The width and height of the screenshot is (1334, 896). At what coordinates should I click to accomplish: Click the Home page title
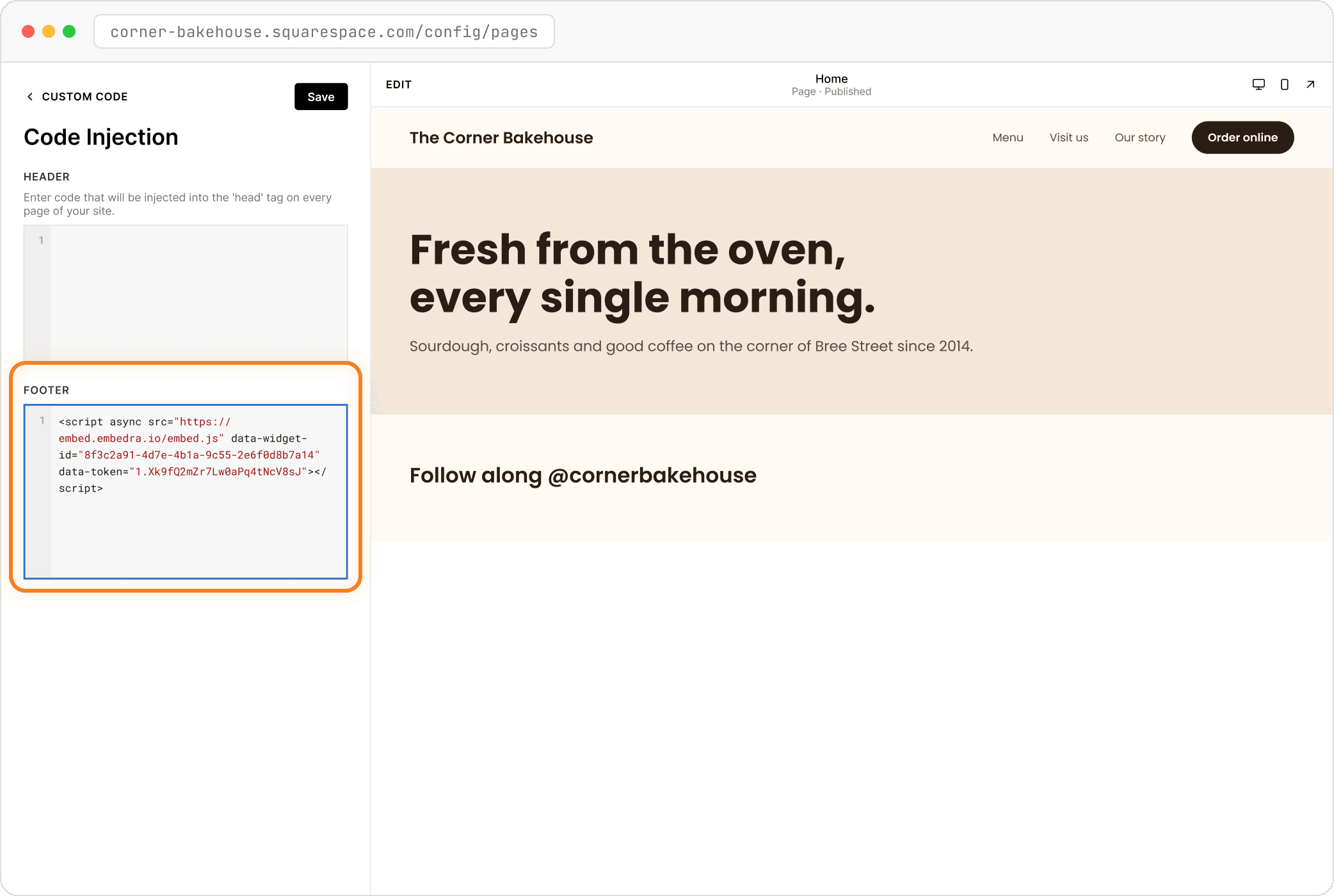point(832,79)
